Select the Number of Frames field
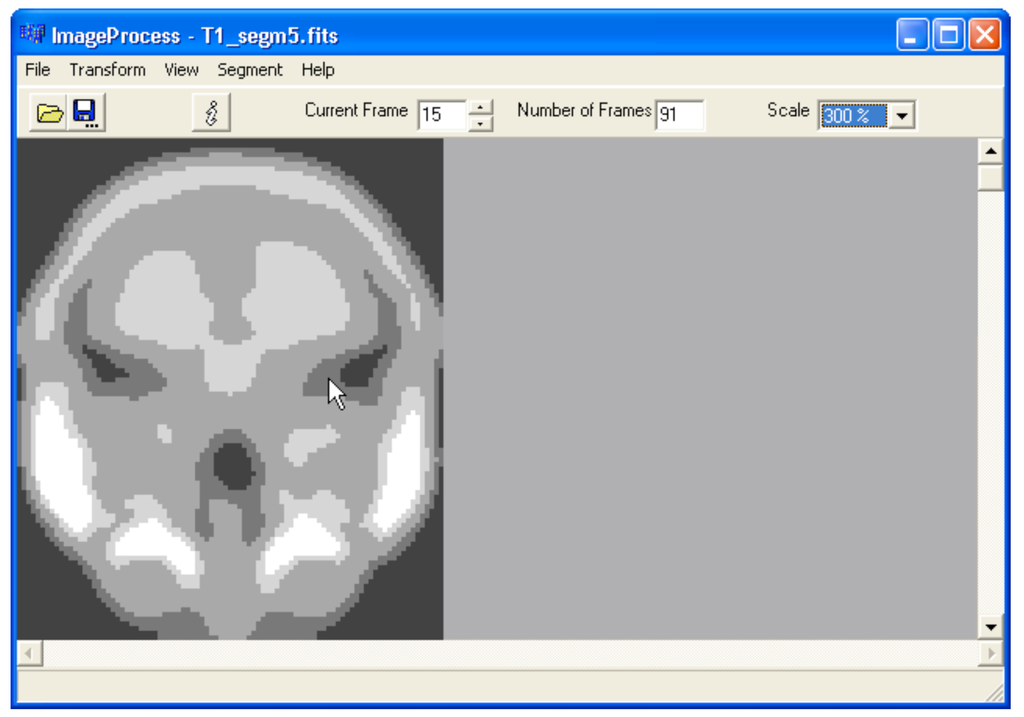The image size is (1024, 717). click(680, 115)
